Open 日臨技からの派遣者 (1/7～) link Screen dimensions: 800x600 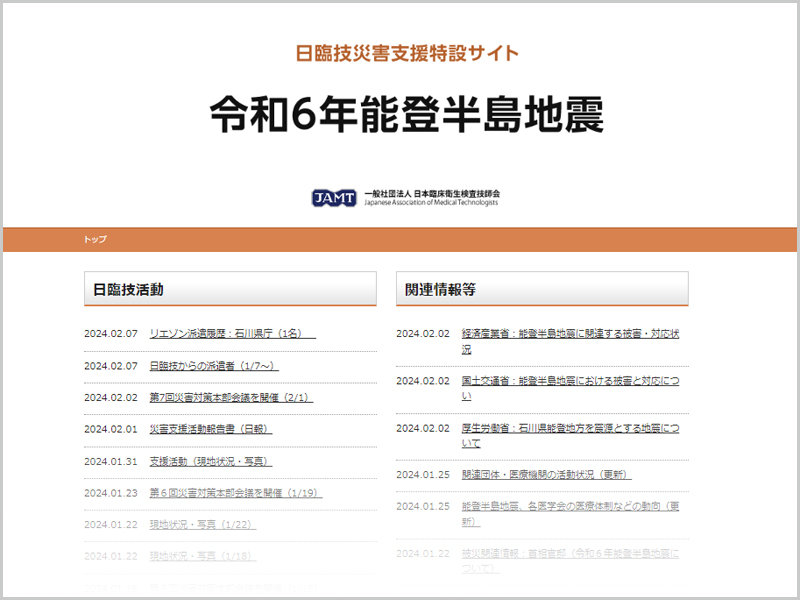(213, 366)
